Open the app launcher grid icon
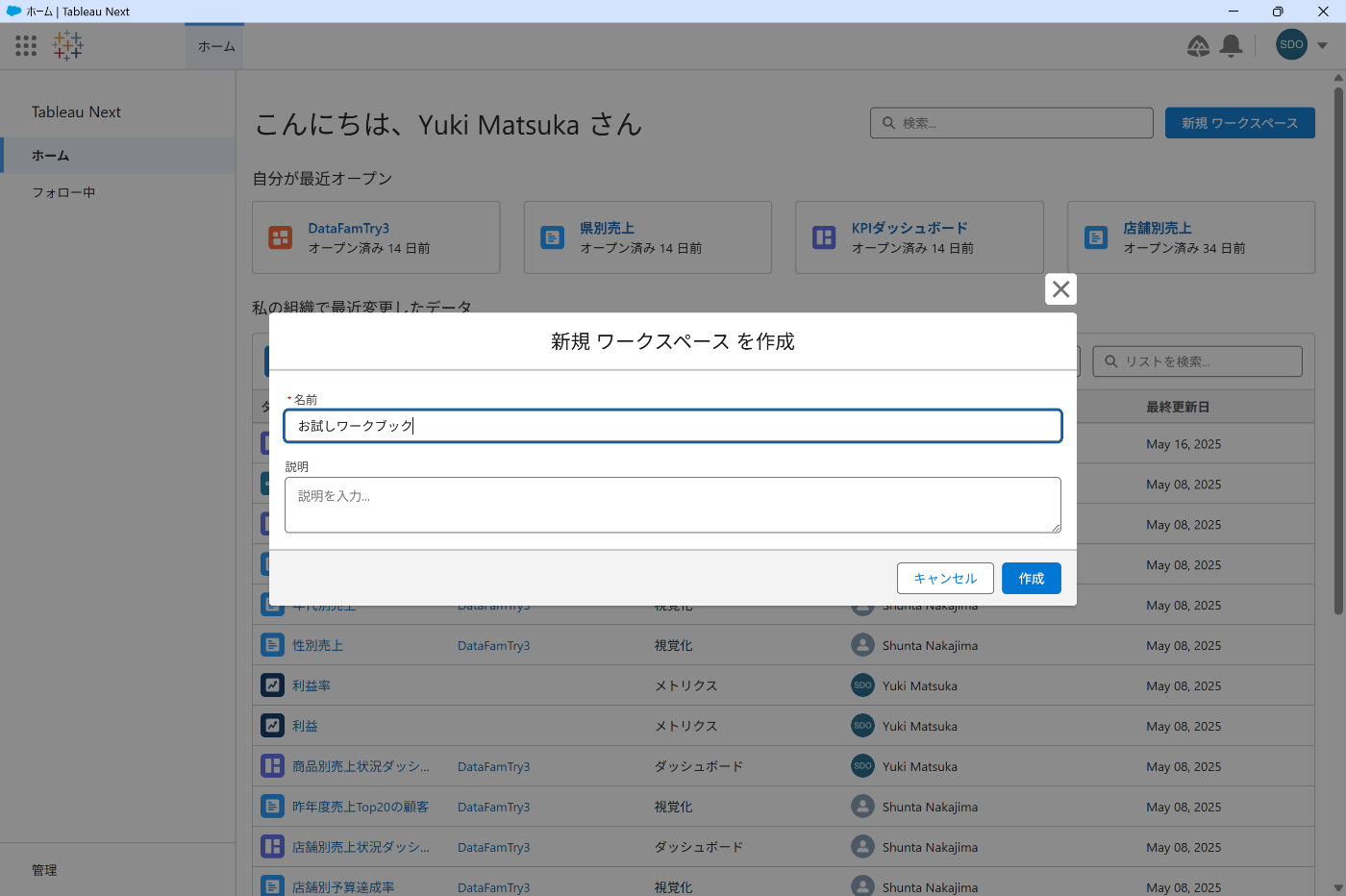This screenshot has height=896, width=1346. 26,45
